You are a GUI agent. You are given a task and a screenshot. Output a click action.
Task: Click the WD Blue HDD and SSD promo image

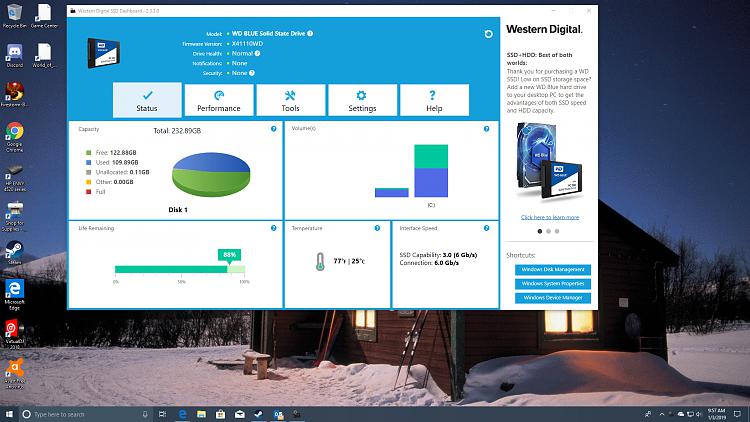tap(549, 161)
